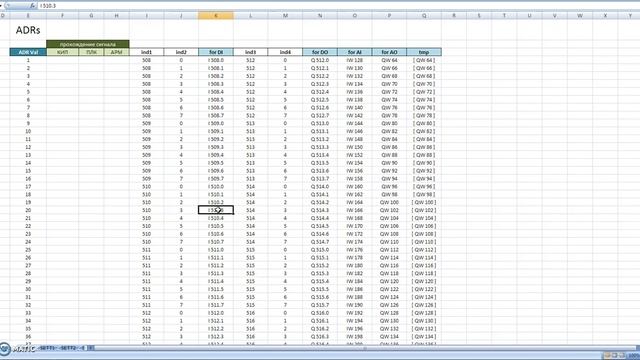This screenshot has width=640, height=360.
Task: Select column W header
Action: (x=580, y=16)
